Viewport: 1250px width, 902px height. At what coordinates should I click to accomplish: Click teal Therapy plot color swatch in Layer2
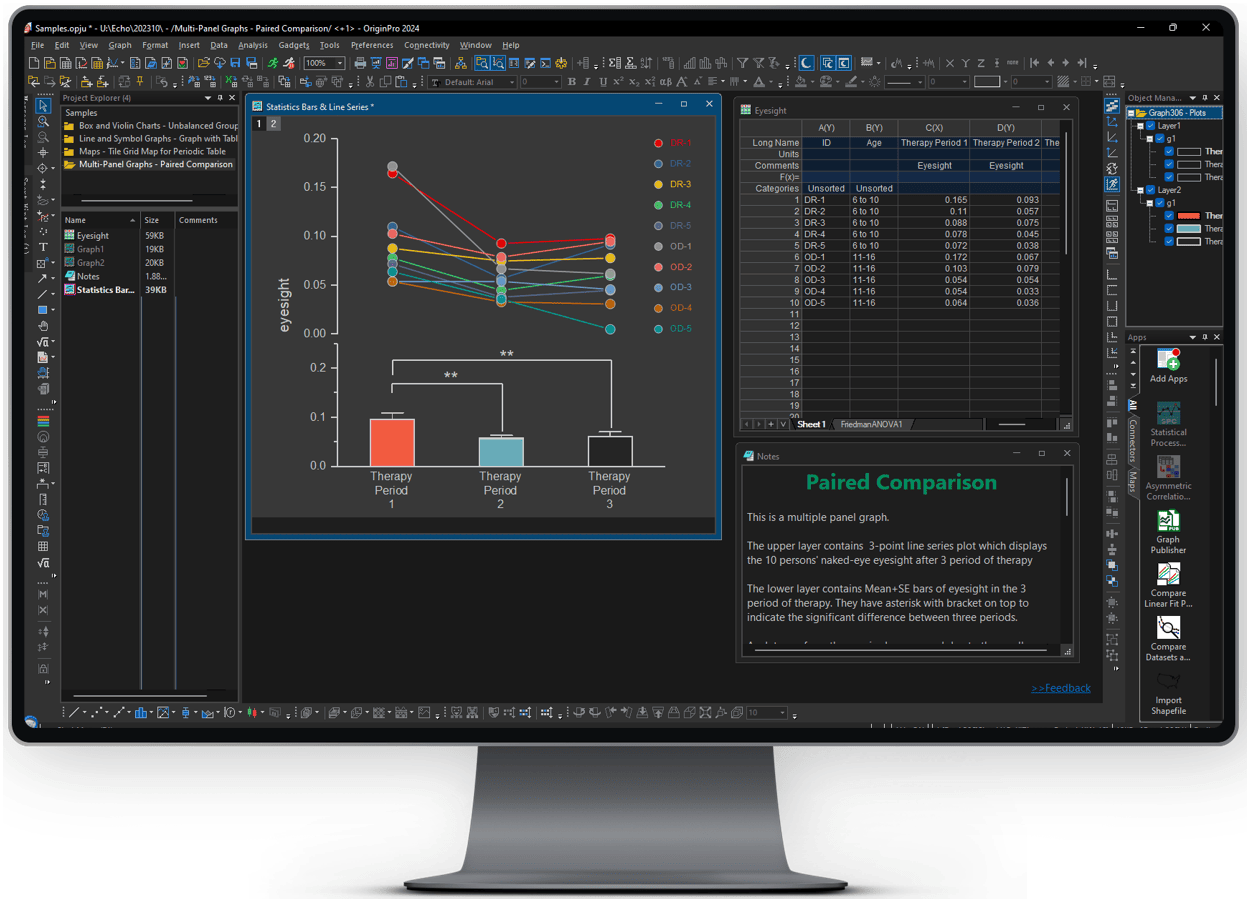click(x=1188, y=228)
